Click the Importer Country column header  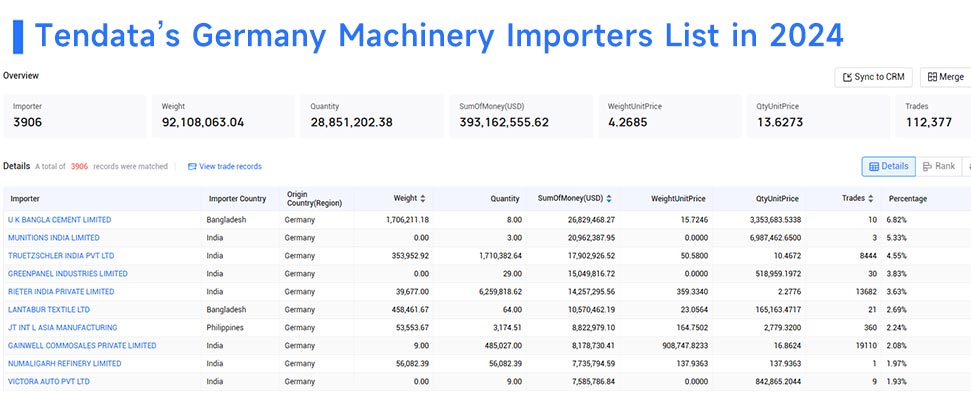(238, 199)
